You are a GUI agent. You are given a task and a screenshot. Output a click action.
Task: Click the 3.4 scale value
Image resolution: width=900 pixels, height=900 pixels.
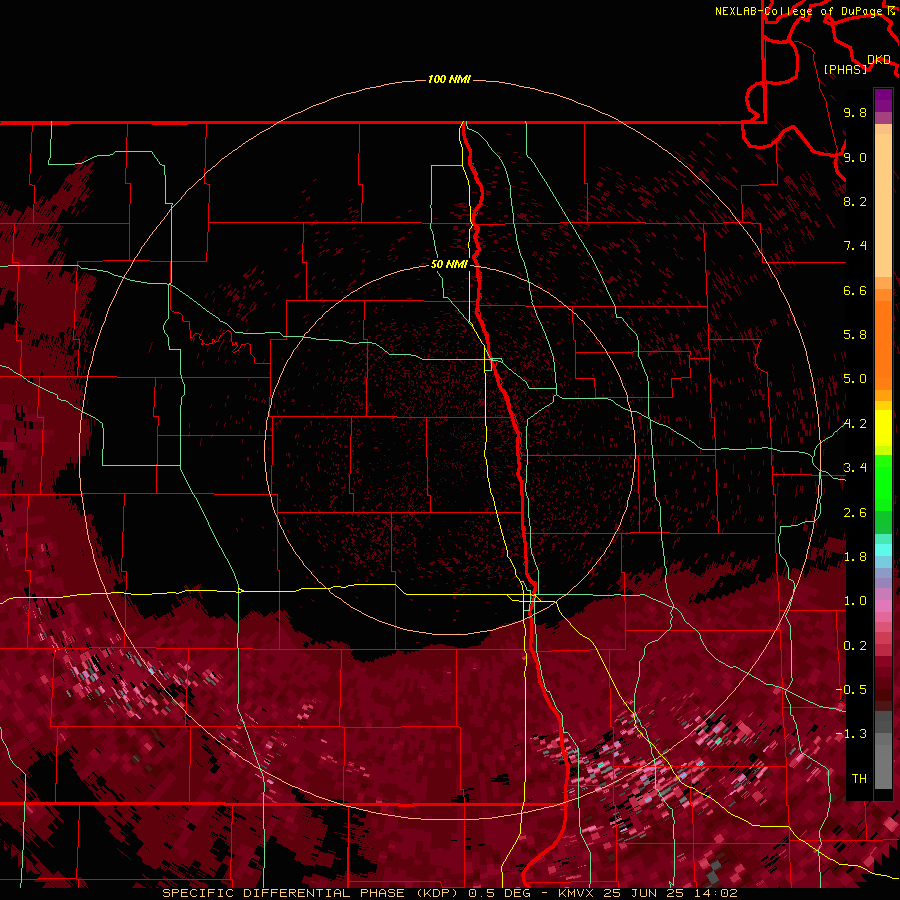855,468
